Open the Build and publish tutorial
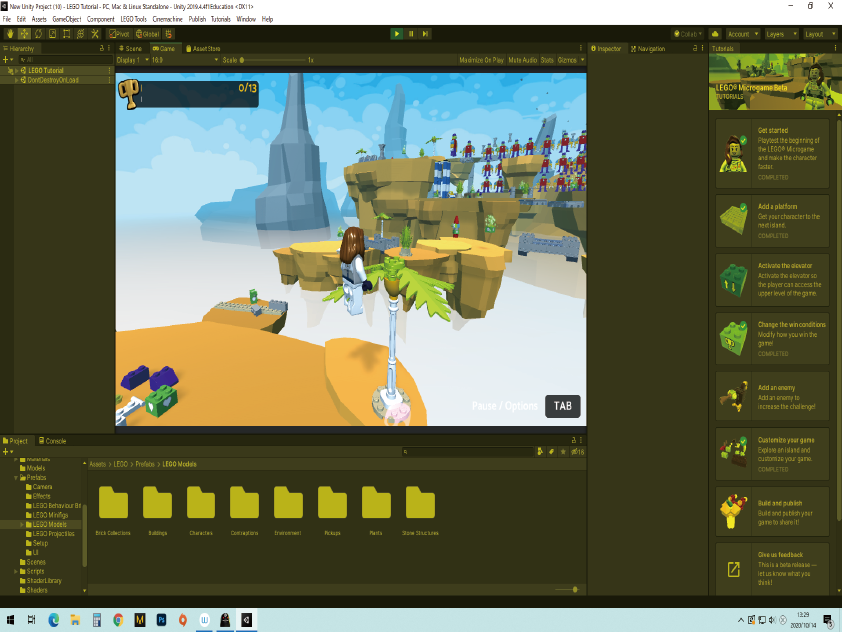 point(772,512)
